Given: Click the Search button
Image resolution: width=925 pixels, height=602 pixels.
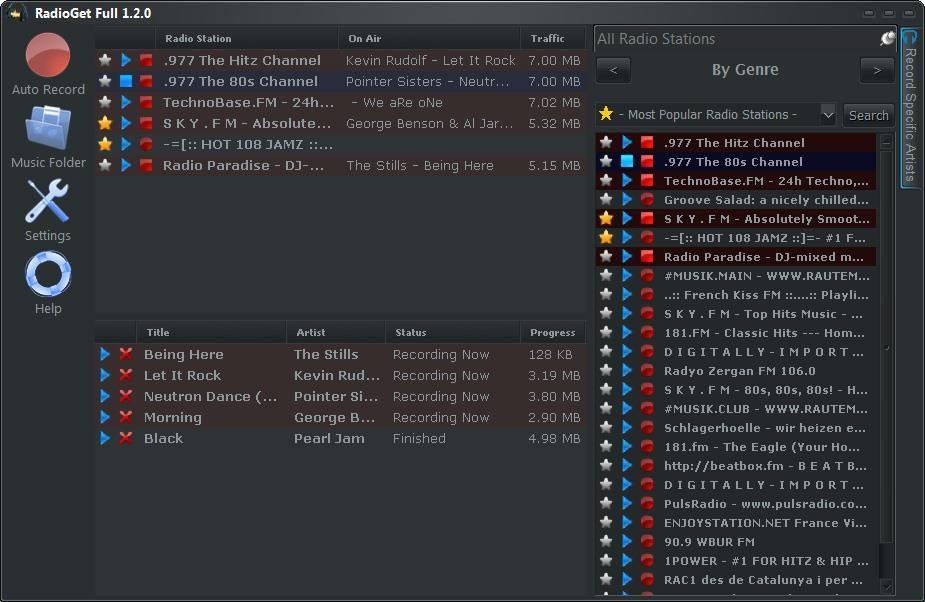Looking at the screenshot, I should click(x=868, y=115).
